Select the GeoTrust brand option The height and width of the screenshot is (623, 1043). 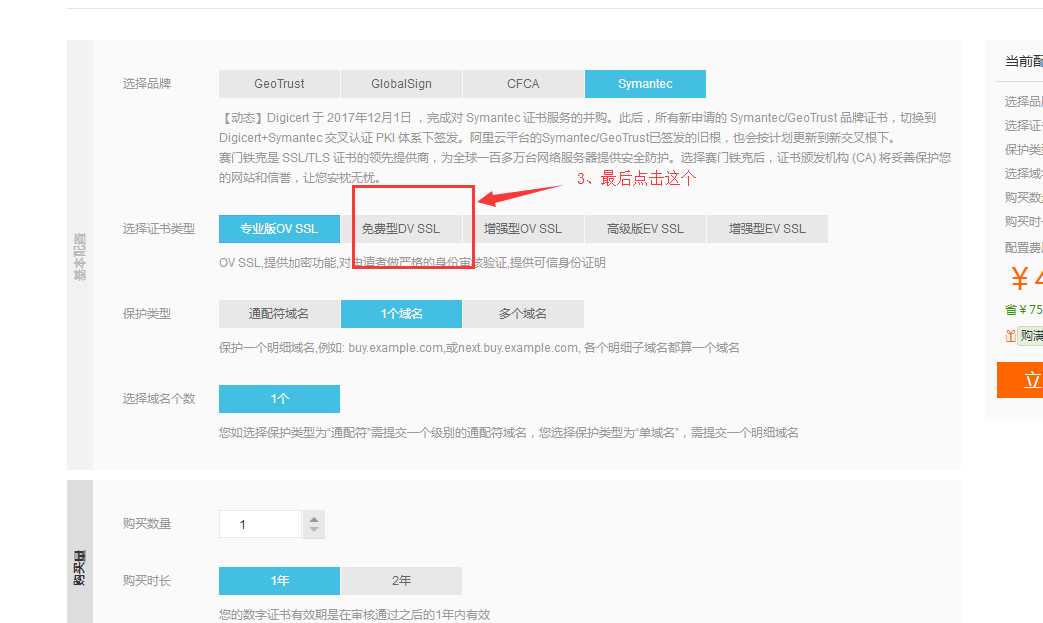click(x=279, y=84)
